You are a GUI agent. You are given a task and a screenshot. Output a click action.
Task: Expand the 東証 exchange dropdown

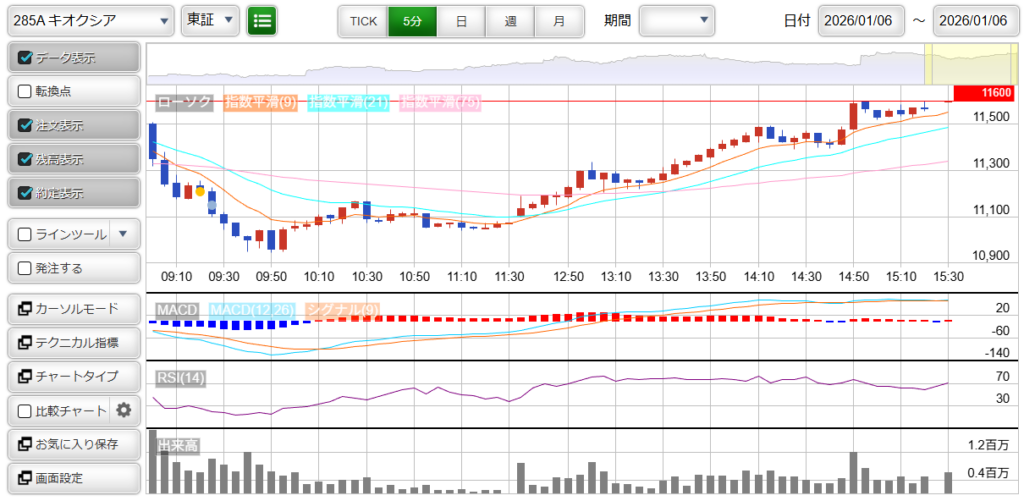pyautogui.click(x=210, y=20)
